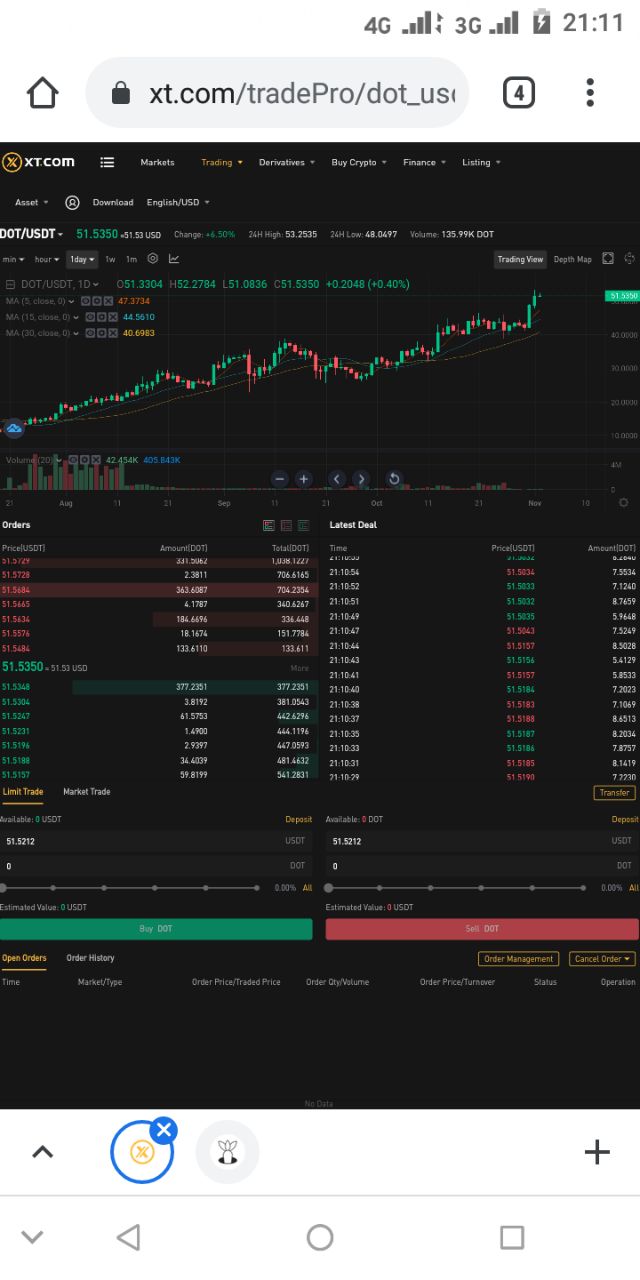The width and height of the screenshot is (640, 1280).
Task: Reset the chart view
Action: [394, 479]
